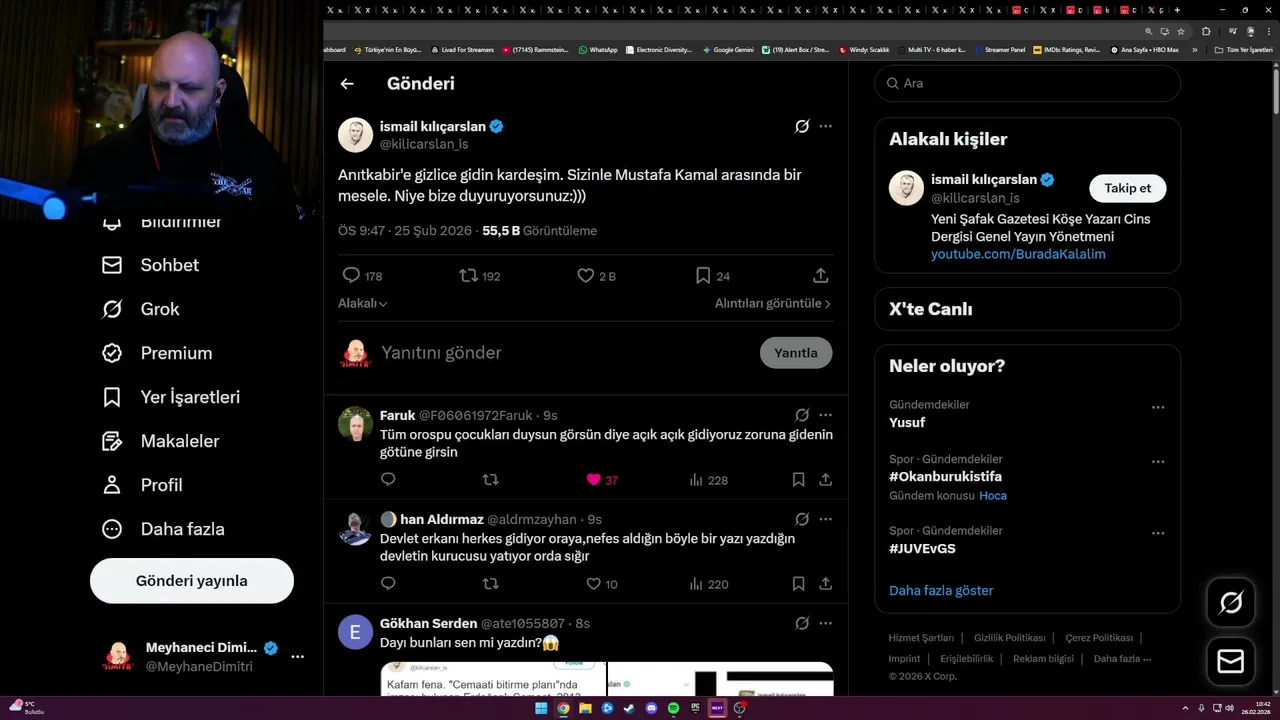Reply to Faruk's comment
1280x720 pixels.
coord(388,480)
